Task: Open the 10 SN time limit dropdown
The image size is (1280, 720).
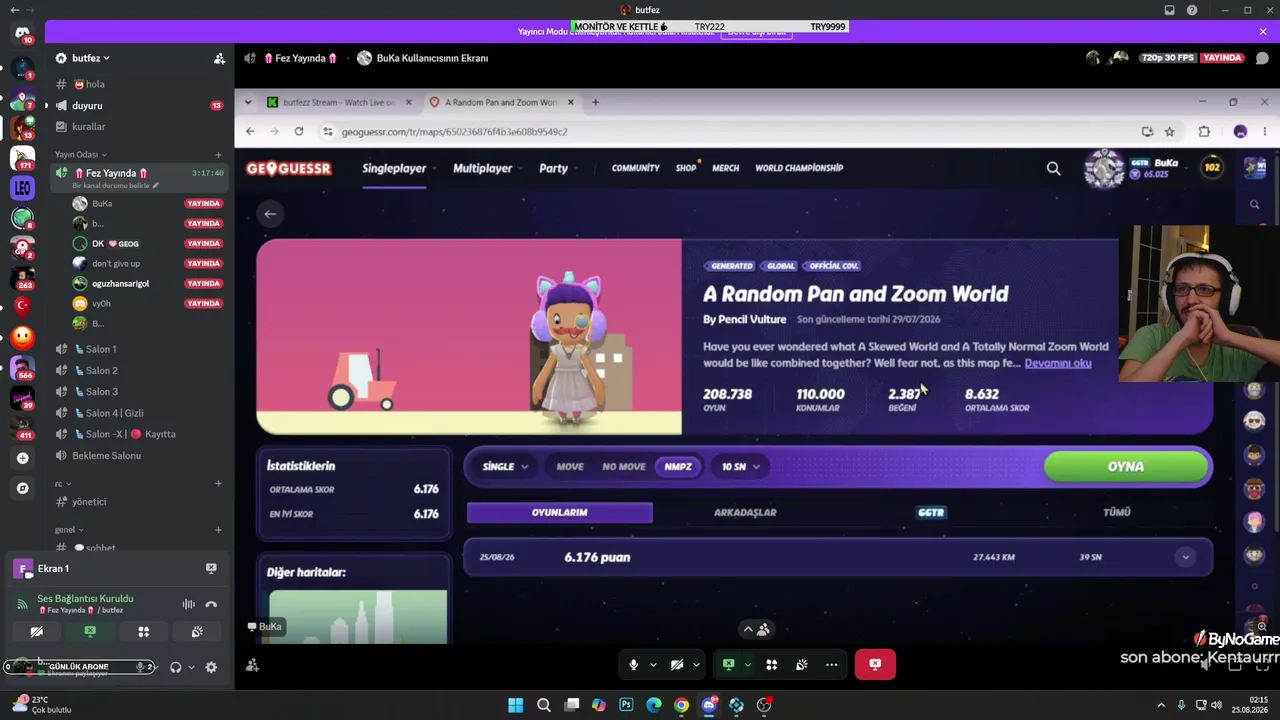Action: pyautogui.click(x=741, y=467)
